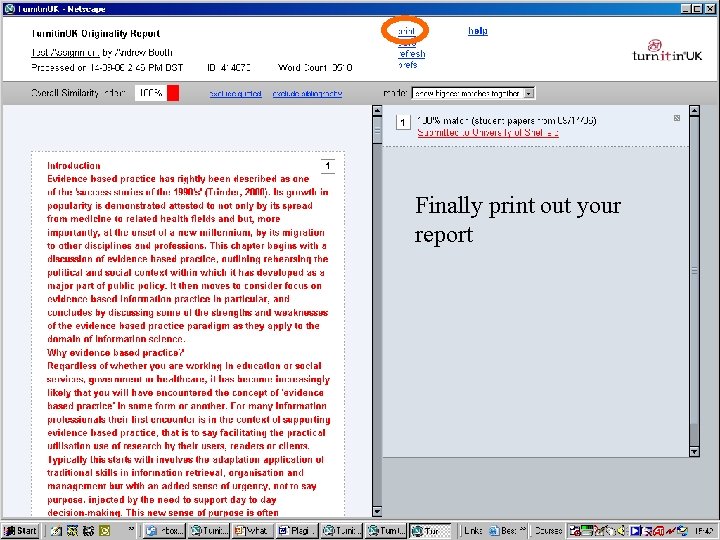The height and width of the screenshot is (540, 720).
Task: Expand the Links toolbar overflow chevron
Action: [x=523, y=529]
